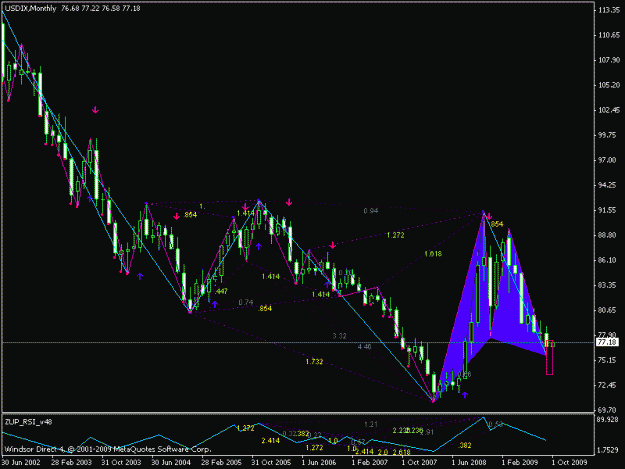Click the 110.65 price axis label
625x469 pixels.
point(609,35)
